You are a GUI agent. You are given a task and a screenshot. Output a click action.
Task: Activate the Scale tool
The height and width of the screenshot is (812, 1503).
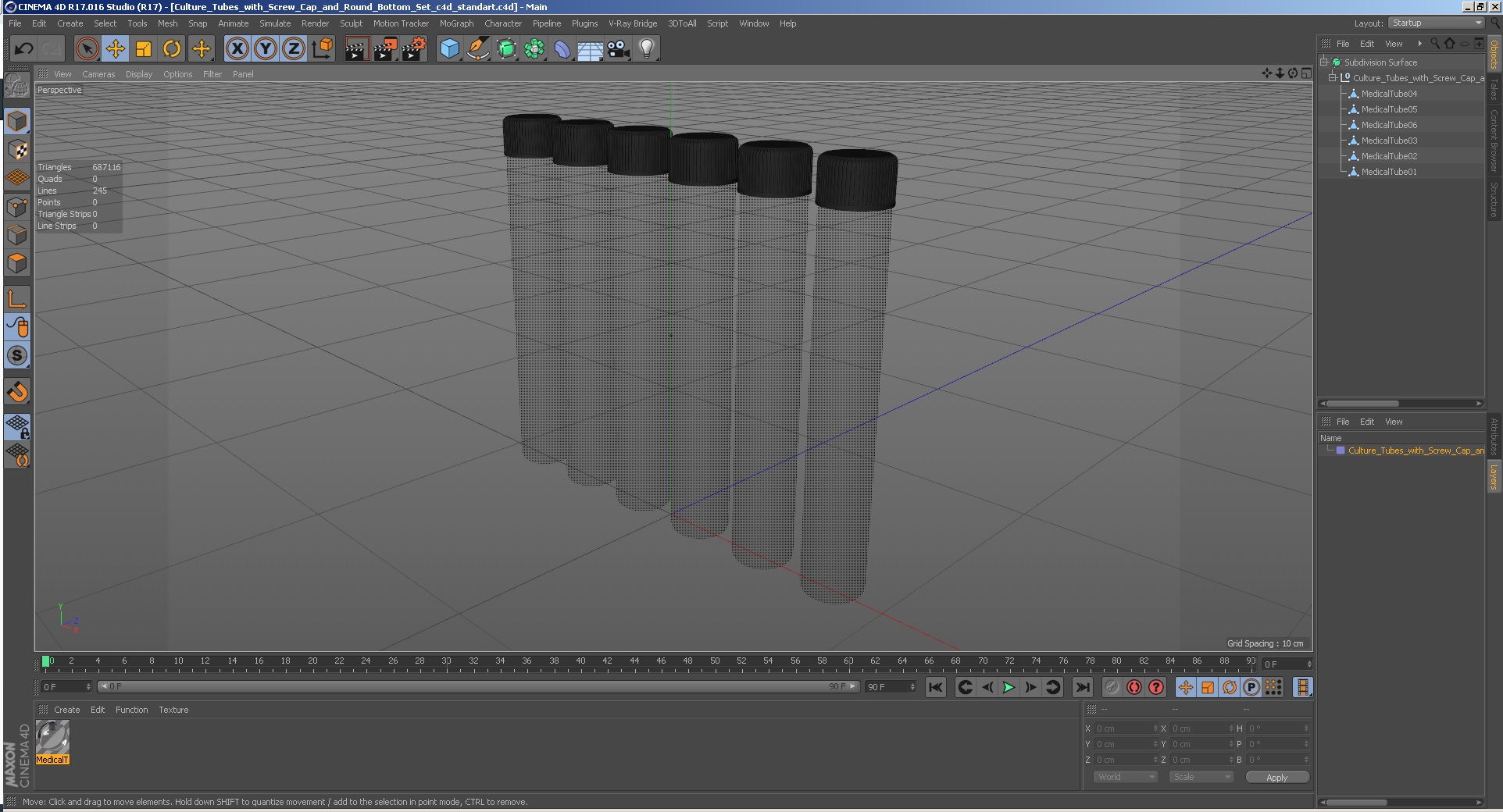pos(144,49)
